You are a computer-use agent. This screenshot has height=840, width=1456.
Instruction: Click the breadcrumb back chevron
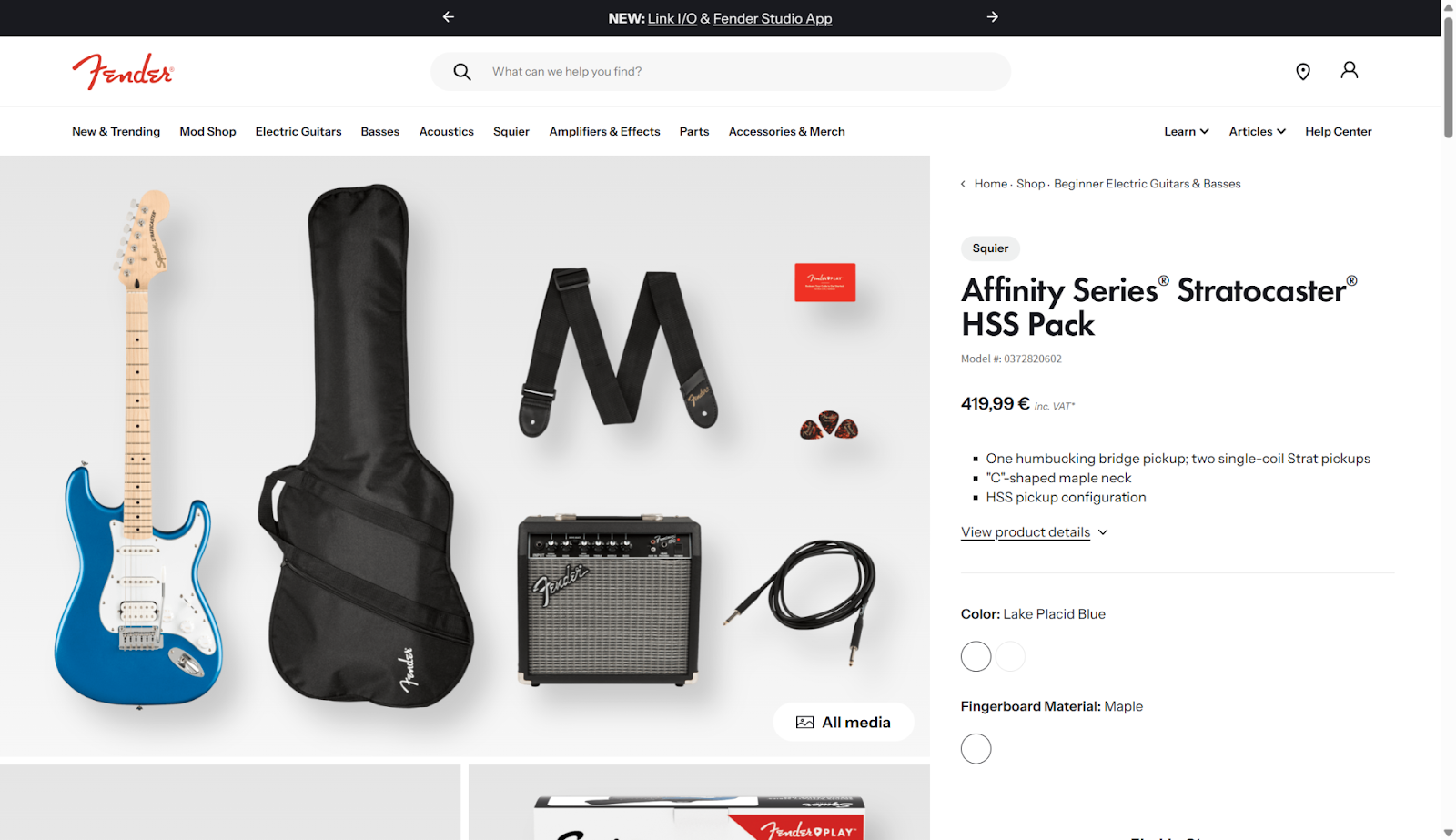tap(963, 184)
